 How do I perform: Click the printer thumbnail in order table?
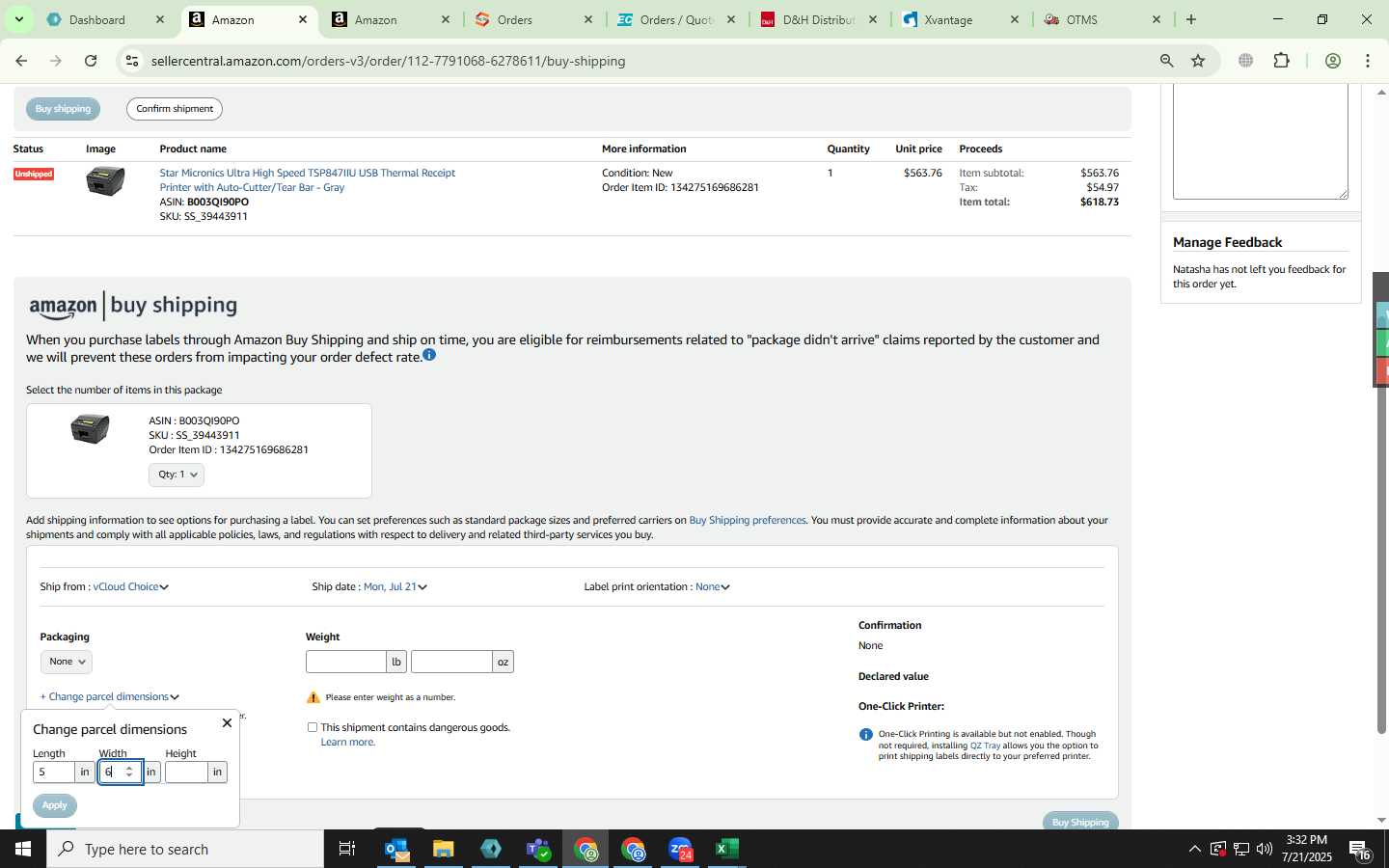pos(105,181)
